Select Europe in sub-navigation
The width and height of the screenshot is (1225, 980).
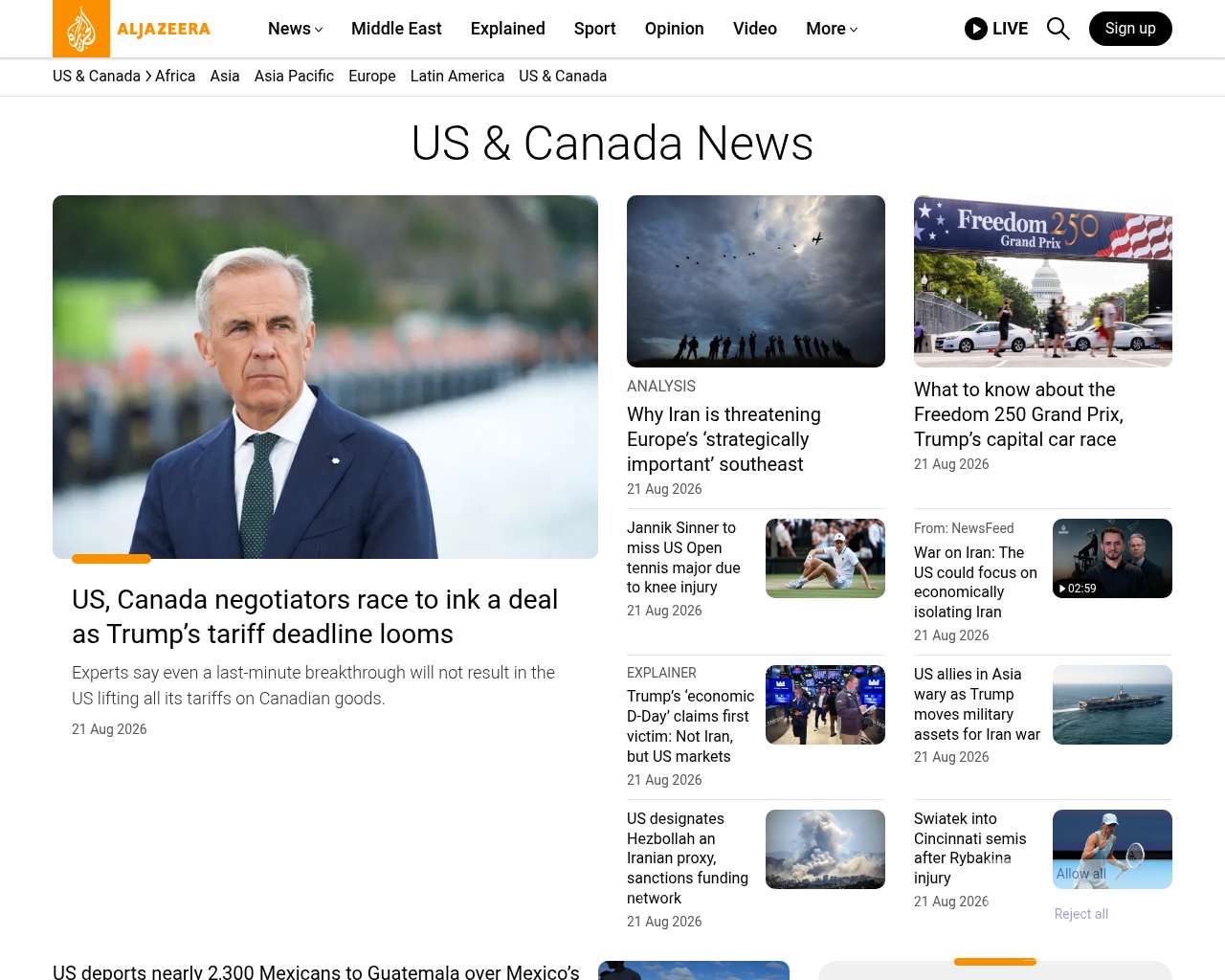[x=372, y=77]
